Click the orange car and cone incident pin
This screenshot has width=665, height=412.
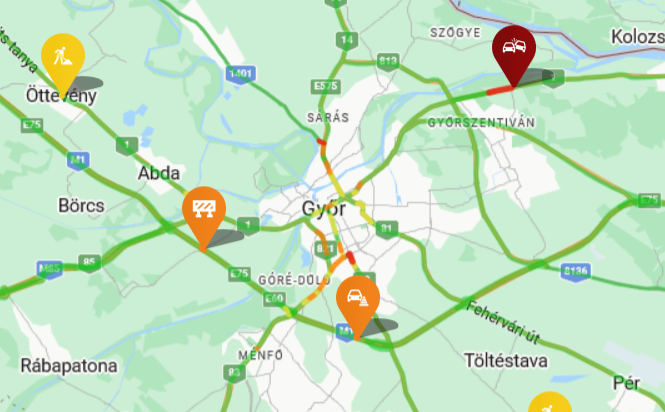click(x=358, y=303)
